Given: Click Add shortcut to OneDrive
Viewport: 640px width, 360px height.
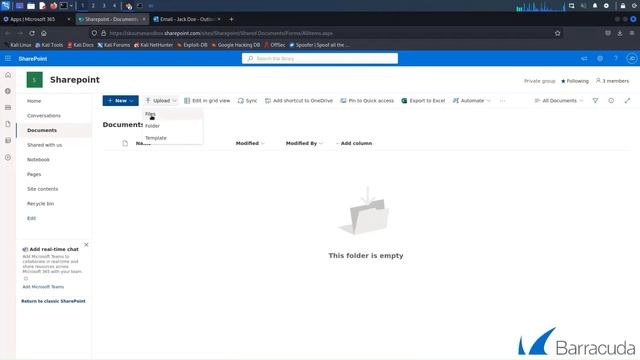Looking at the screenshot, I should click(299, 100).
